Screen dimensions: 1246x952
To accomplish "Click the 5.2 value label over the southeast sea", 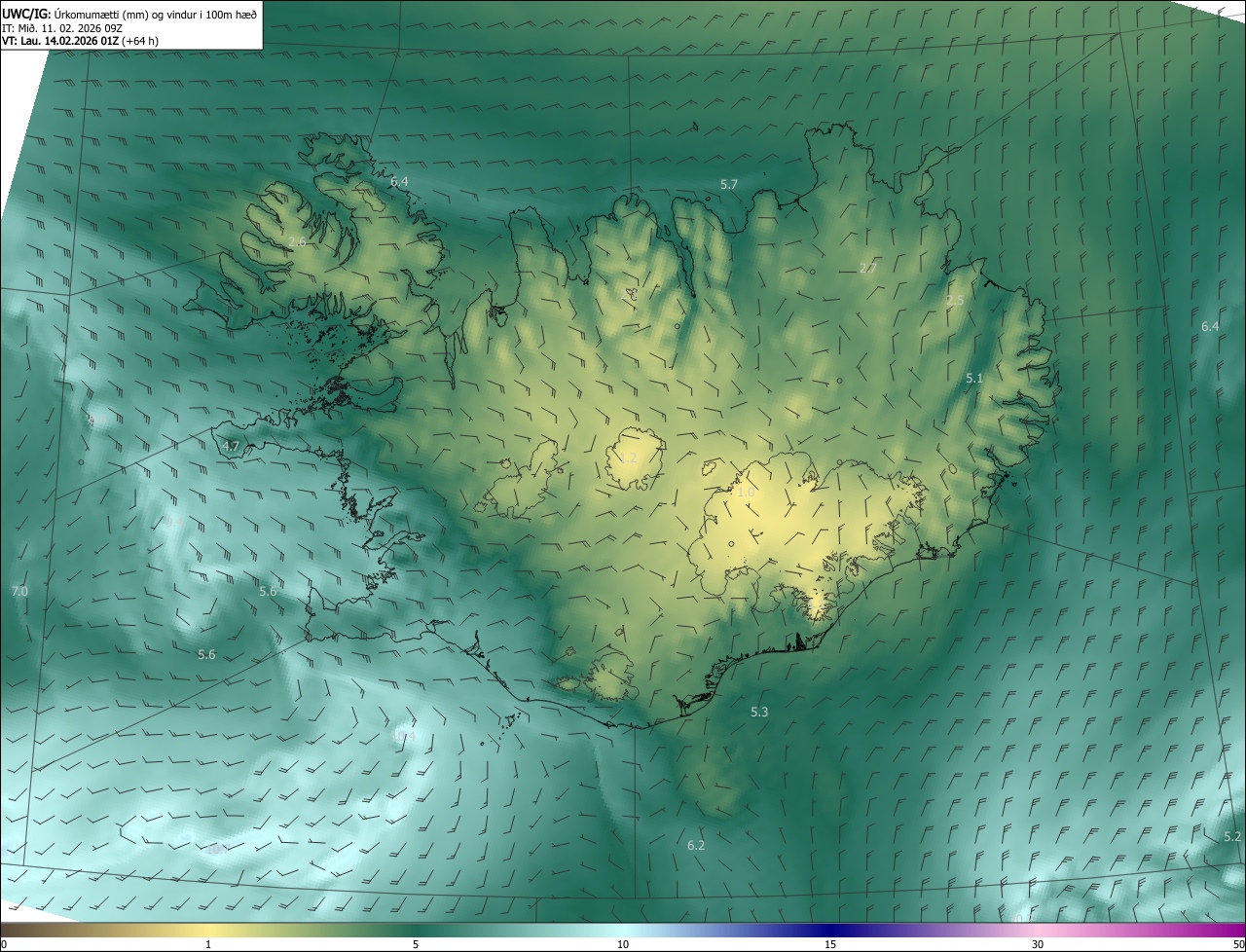I will coord(1232,836).
